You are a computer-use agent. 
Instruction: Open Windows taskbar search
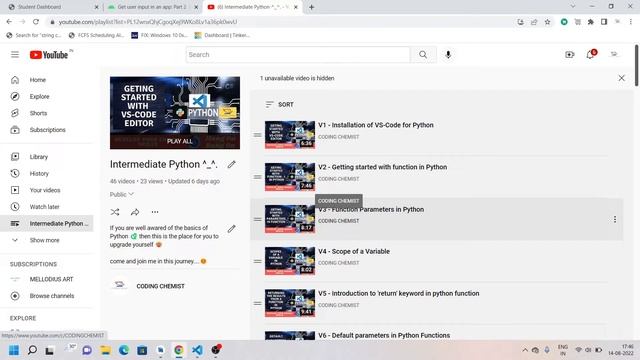coord(32,350)
